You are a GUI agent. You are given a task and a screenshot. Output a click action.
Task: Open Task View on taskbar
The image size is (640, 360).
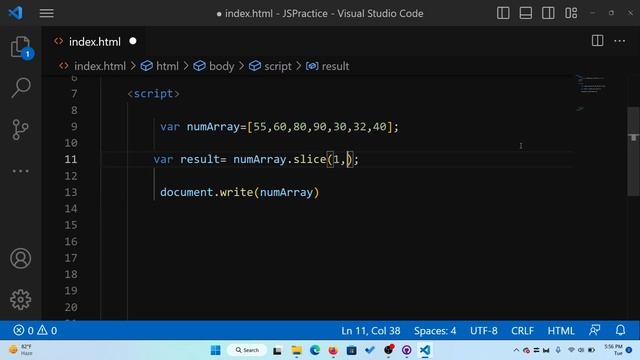pyautogui.click(x=277, y=350)
